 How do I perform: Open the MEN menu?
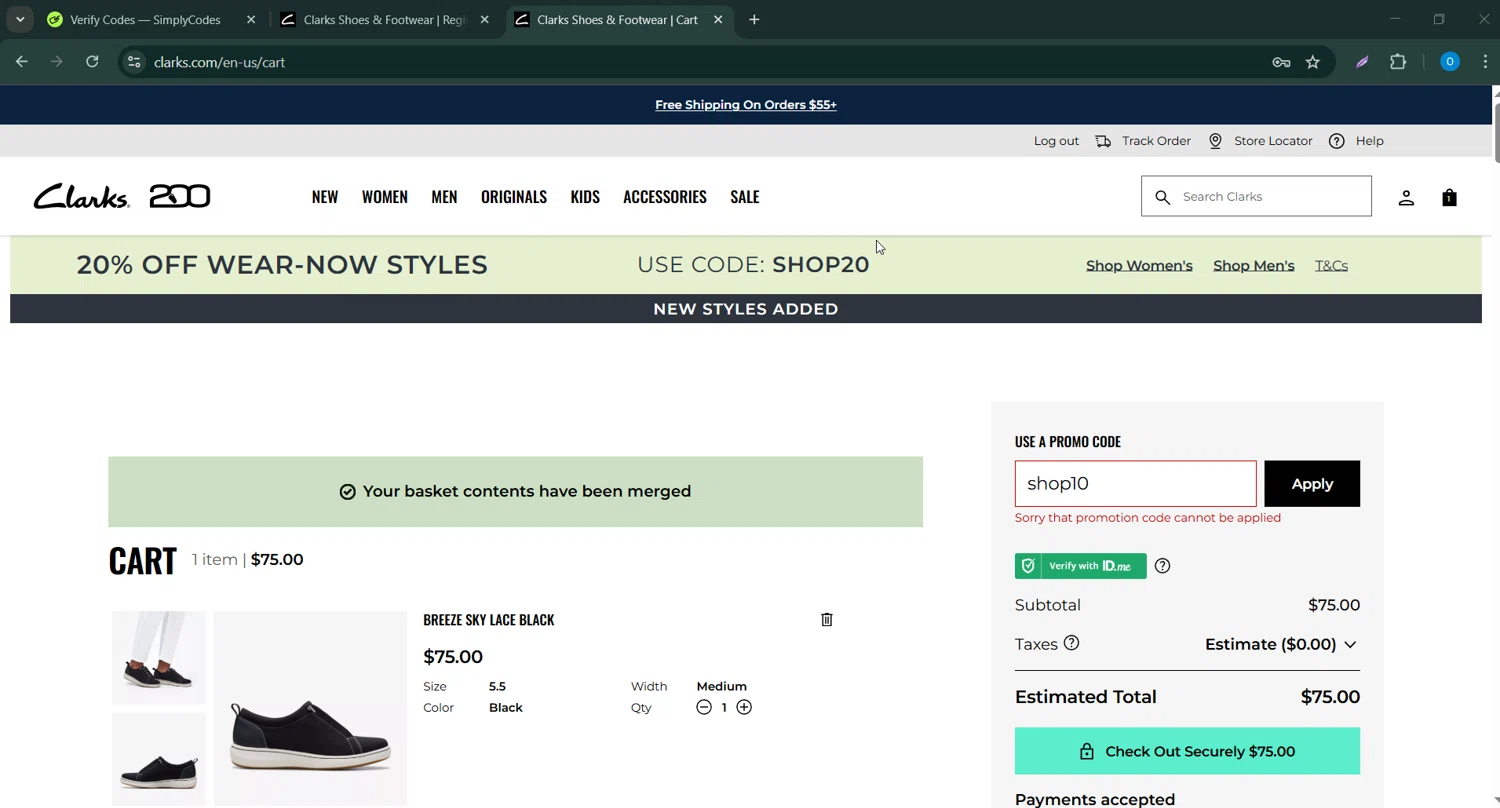[x=444, y=197]
